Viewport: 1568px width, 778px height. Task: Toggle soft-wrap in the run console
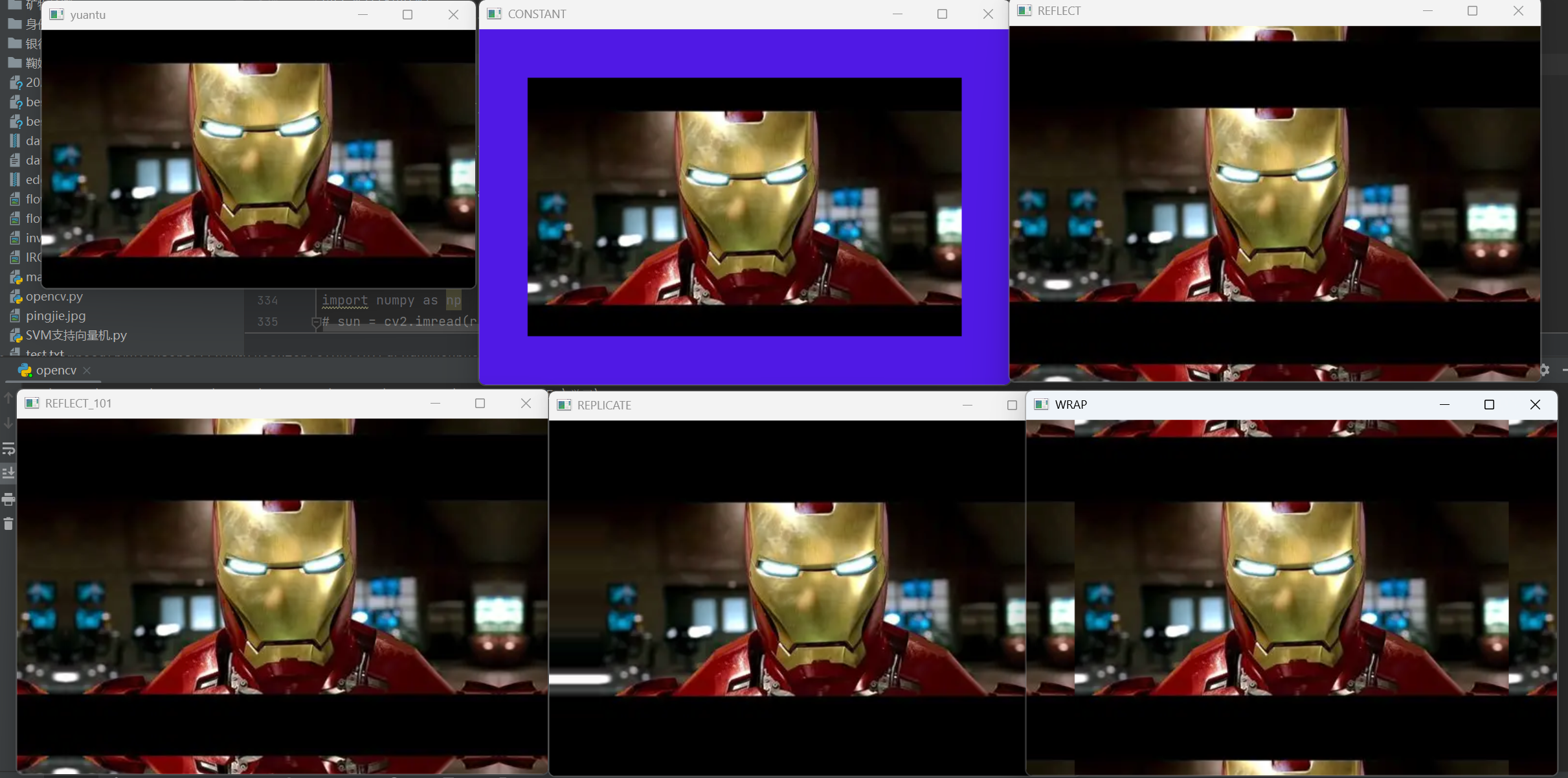pos(8,448)
